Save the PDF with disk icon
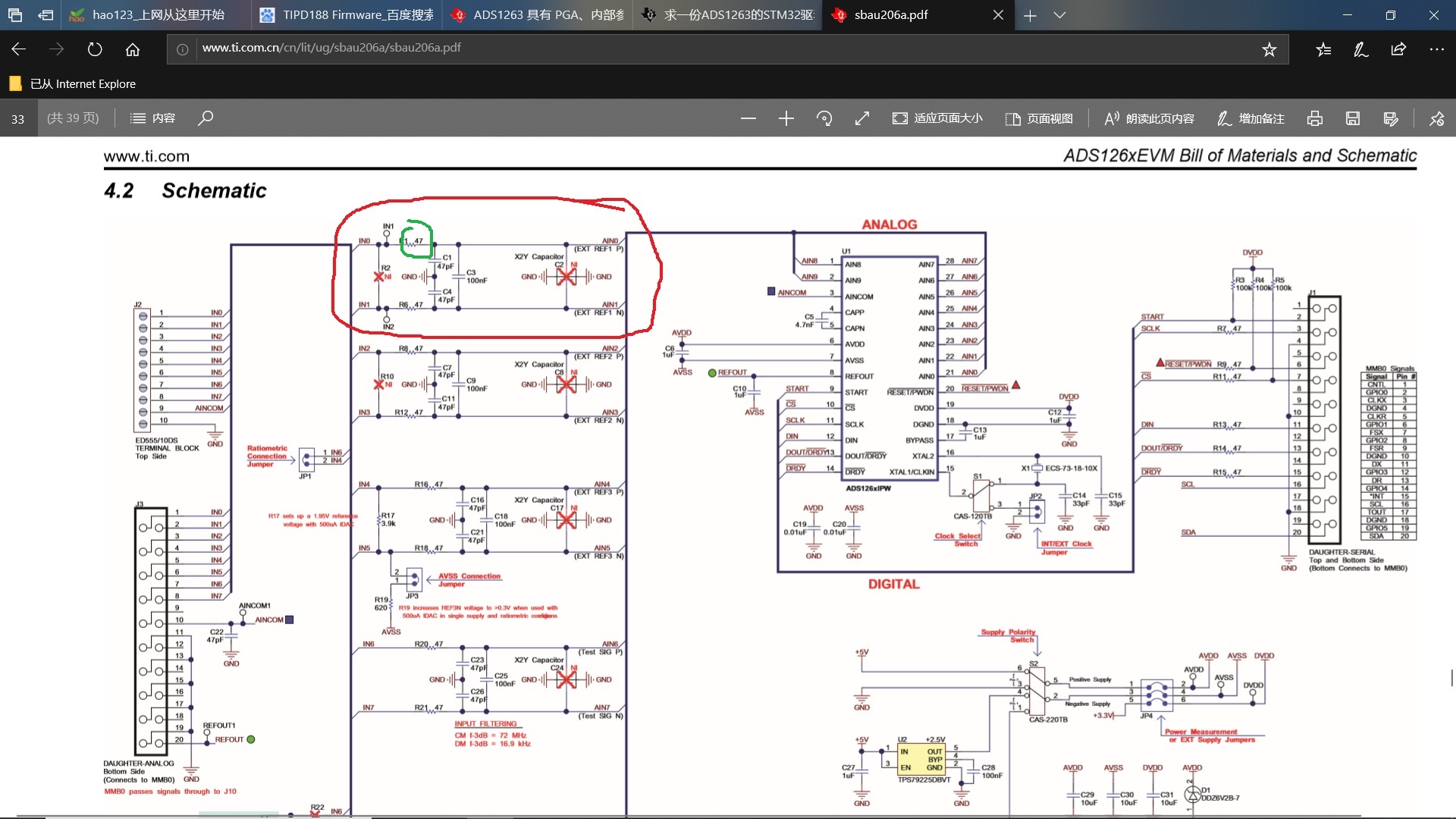The image size is (1456, 819). click(1353, 118)
